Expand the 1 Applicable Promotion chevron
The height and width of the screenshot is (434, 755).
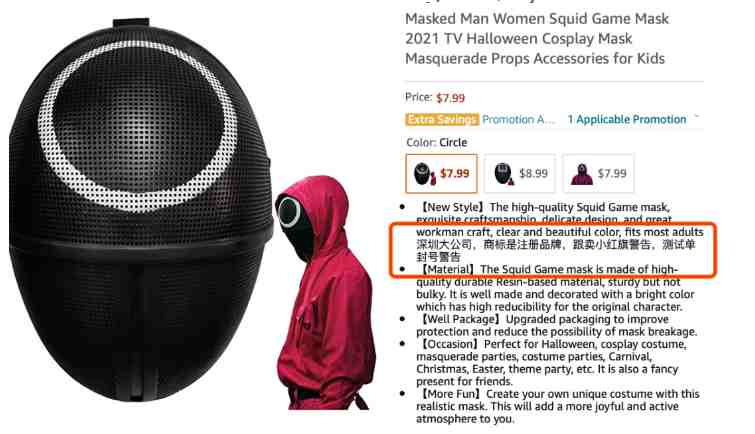tap(696, 117)
